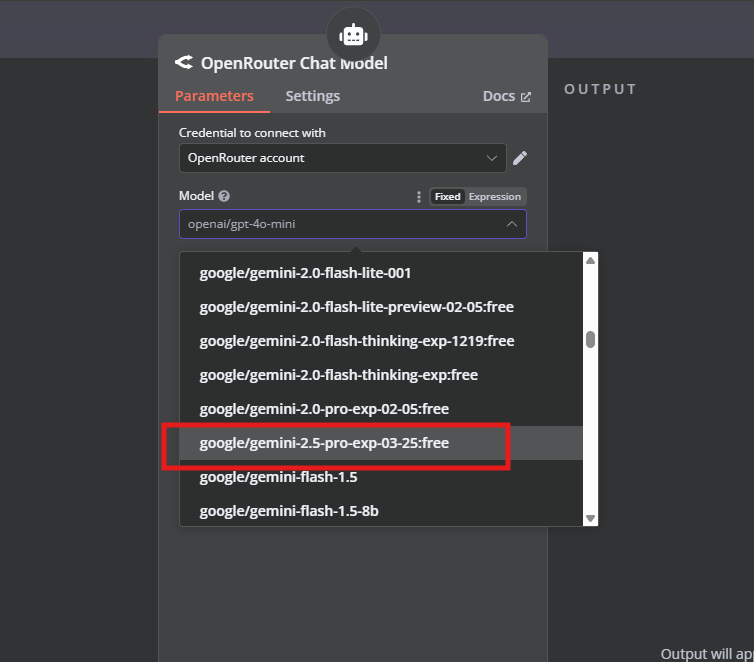754x662 pixels.
Task: Choose google/gemini-2.0-flash-lite-001 from the list
Action: point(381,273)
